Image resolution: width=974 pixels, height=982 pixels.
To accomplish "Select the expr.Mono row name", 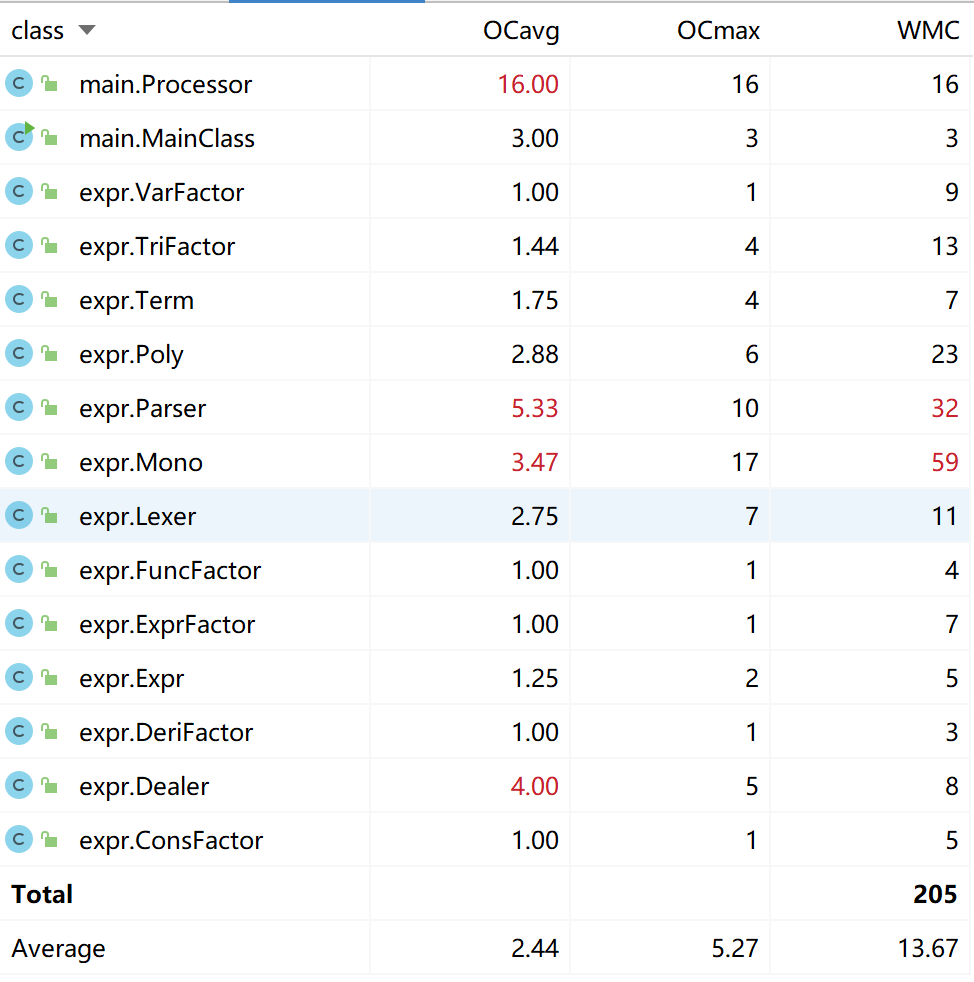I will (141, 463).
